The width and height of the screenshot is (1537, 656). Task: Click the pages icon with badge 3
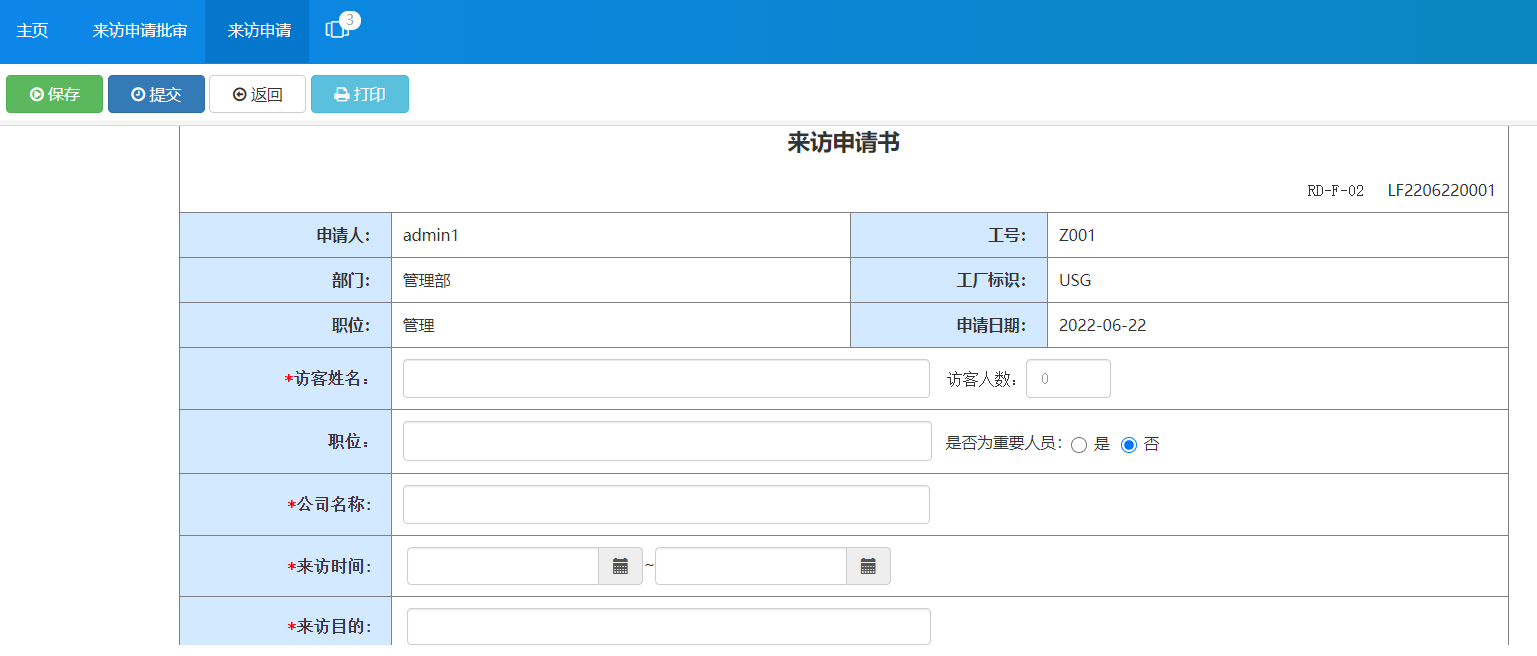tap(337, 29)
